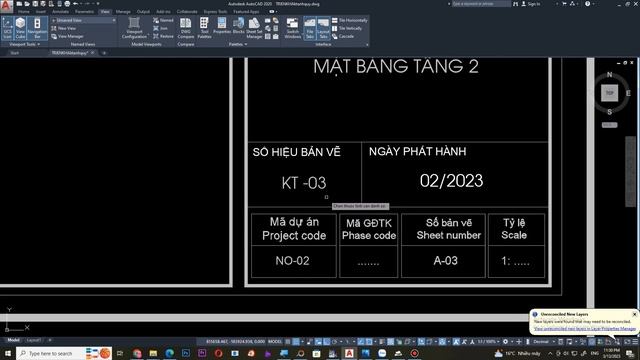640x360 pixels.
Task: Toggle the UCS Icon button
Action: coord(7,28)
